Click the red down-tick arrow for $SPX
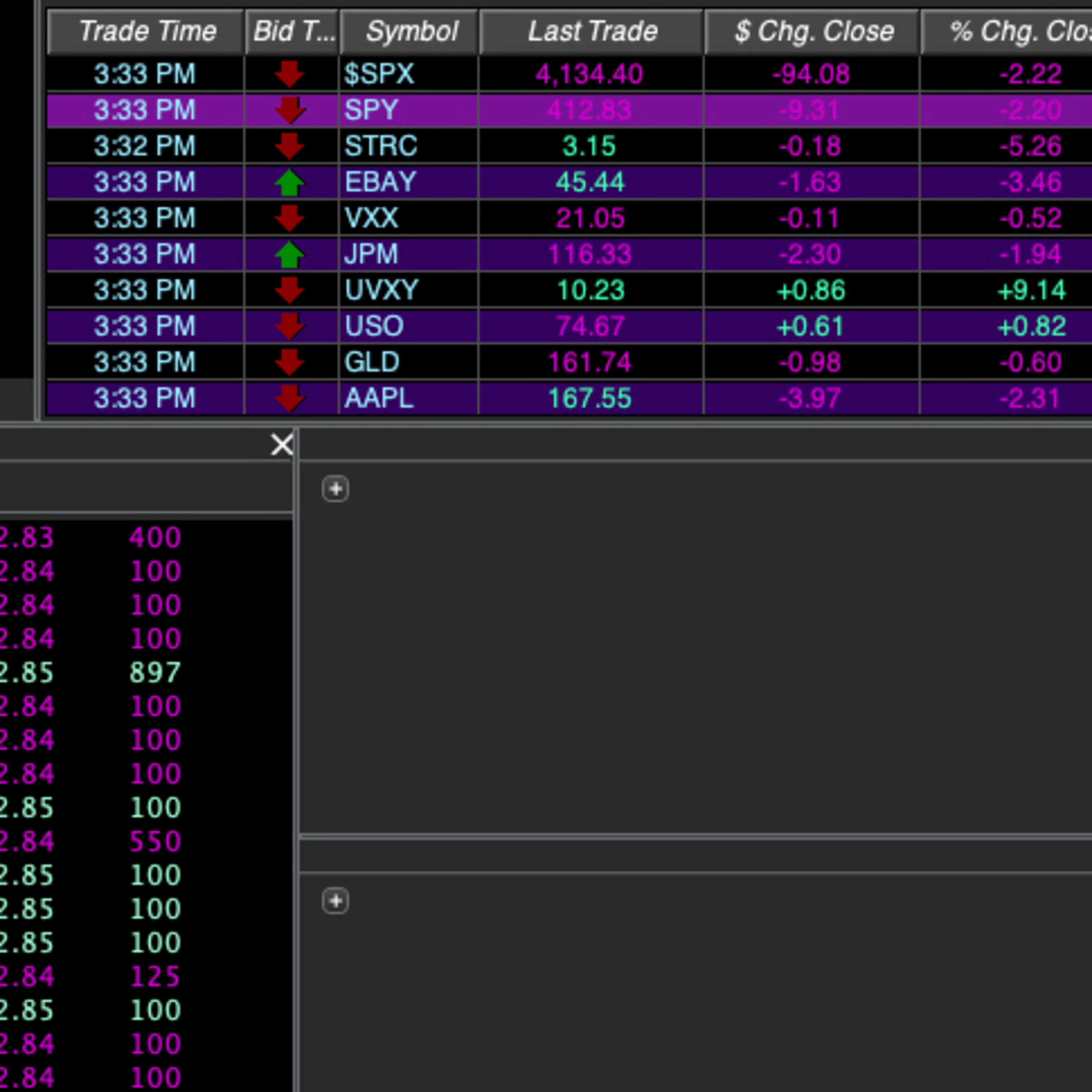Image resolution: width=1092 pixels, height=1092 pixels. click(x=289, y=74)
